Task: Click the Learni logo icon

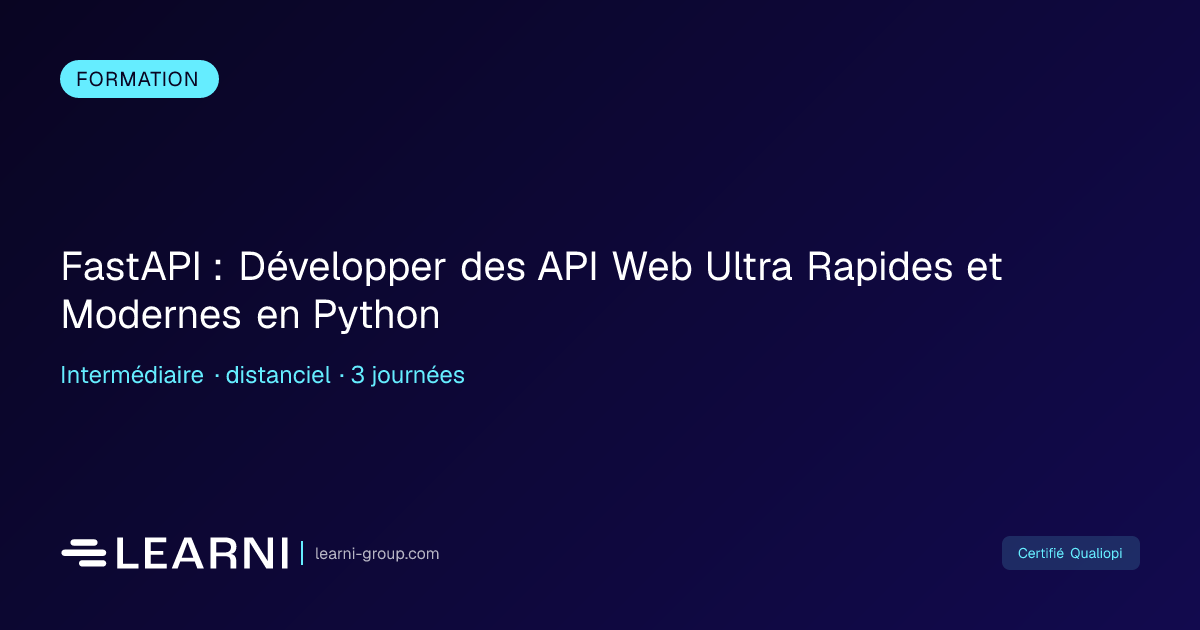Action: click(x=84, y=553)
